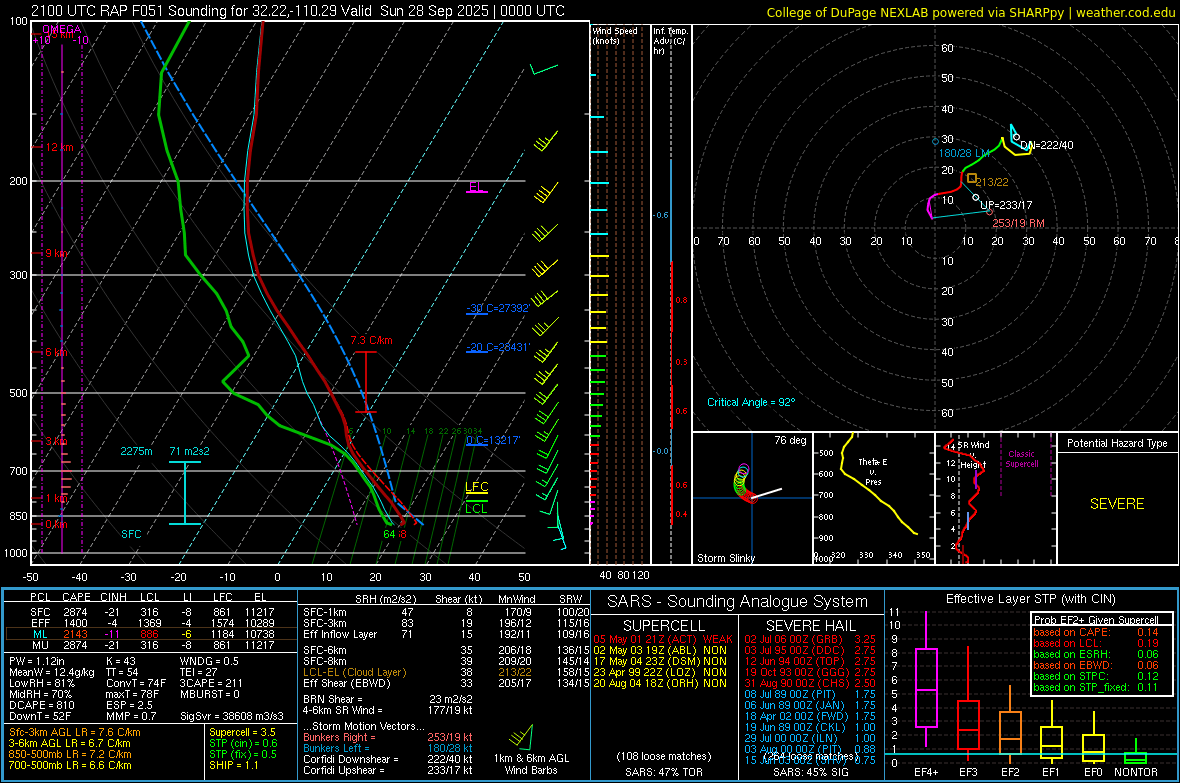Click the orange mean wind square on hodograph
1180x783 pixels.
[972, 178]
